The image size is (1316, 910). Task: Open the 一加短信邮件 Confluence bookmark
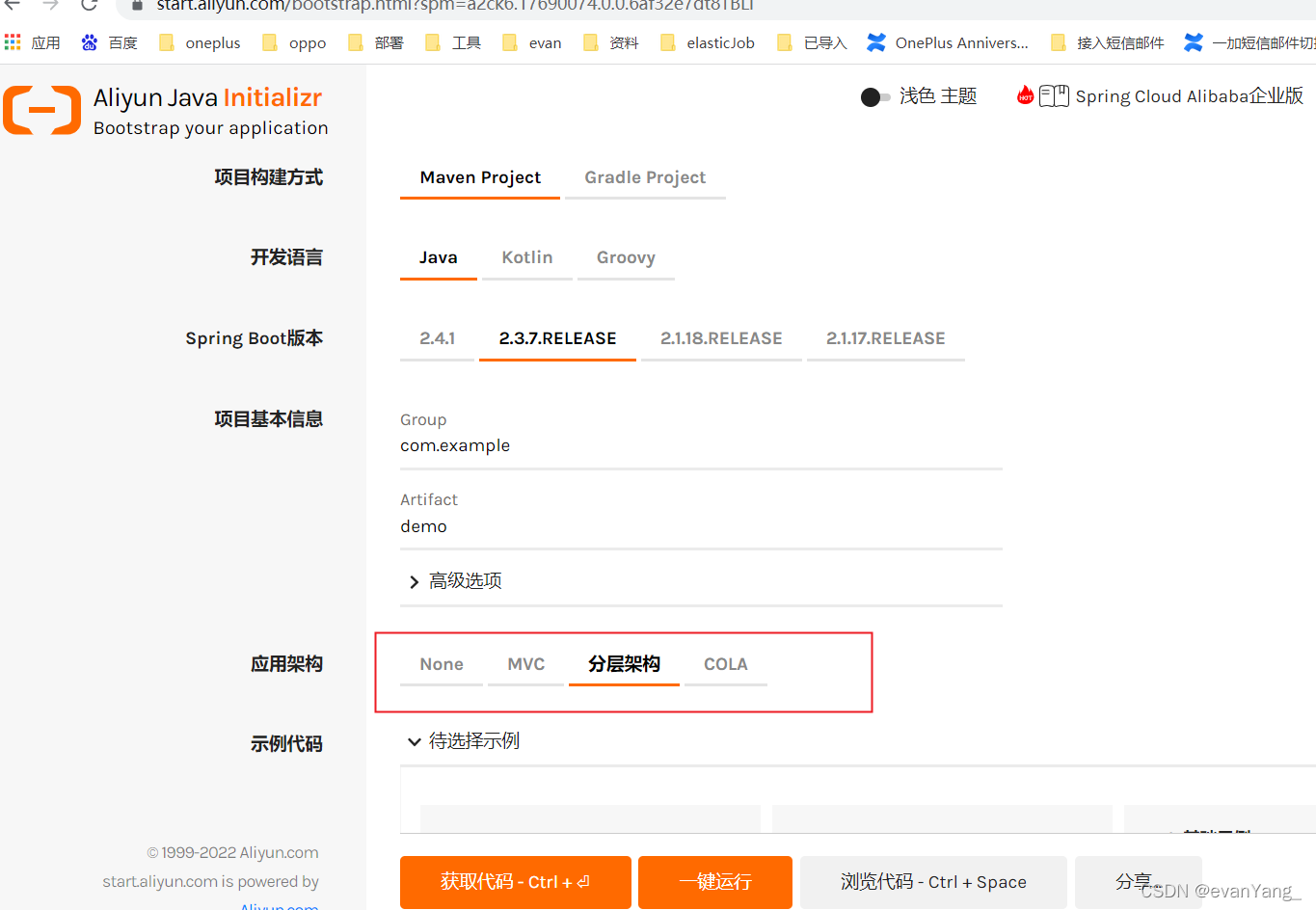point(1249,42)
